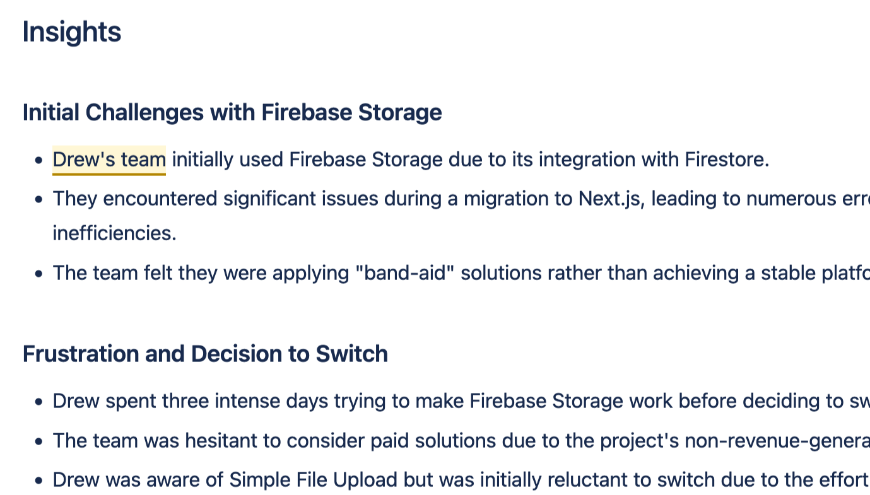Click the "Insights" page heading
The height and width of the screenshot is (495, 870).
[x=72, y=32]
